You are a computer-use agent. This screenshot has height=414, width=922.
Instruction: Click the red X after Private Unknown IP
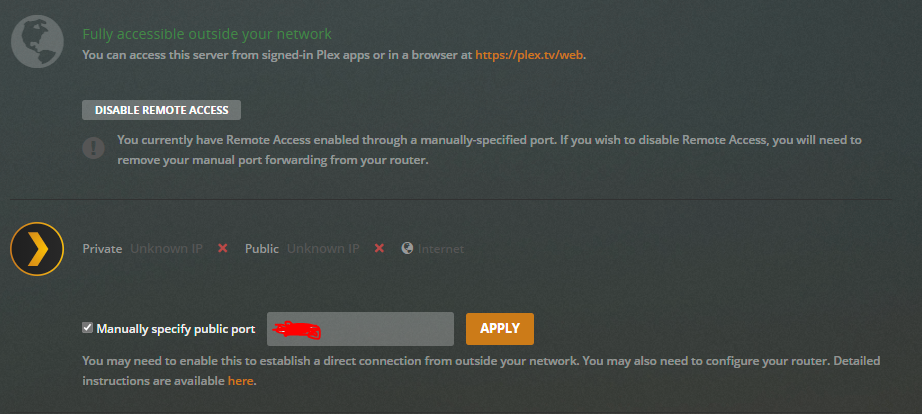click(x=223, y=248)
